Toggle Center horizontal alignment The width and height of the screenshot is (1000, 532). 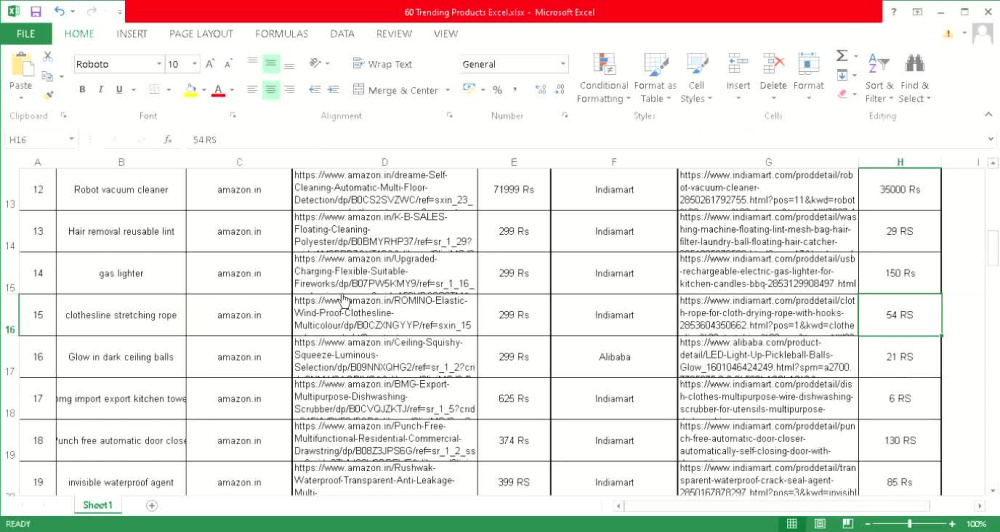pos(270,90)
